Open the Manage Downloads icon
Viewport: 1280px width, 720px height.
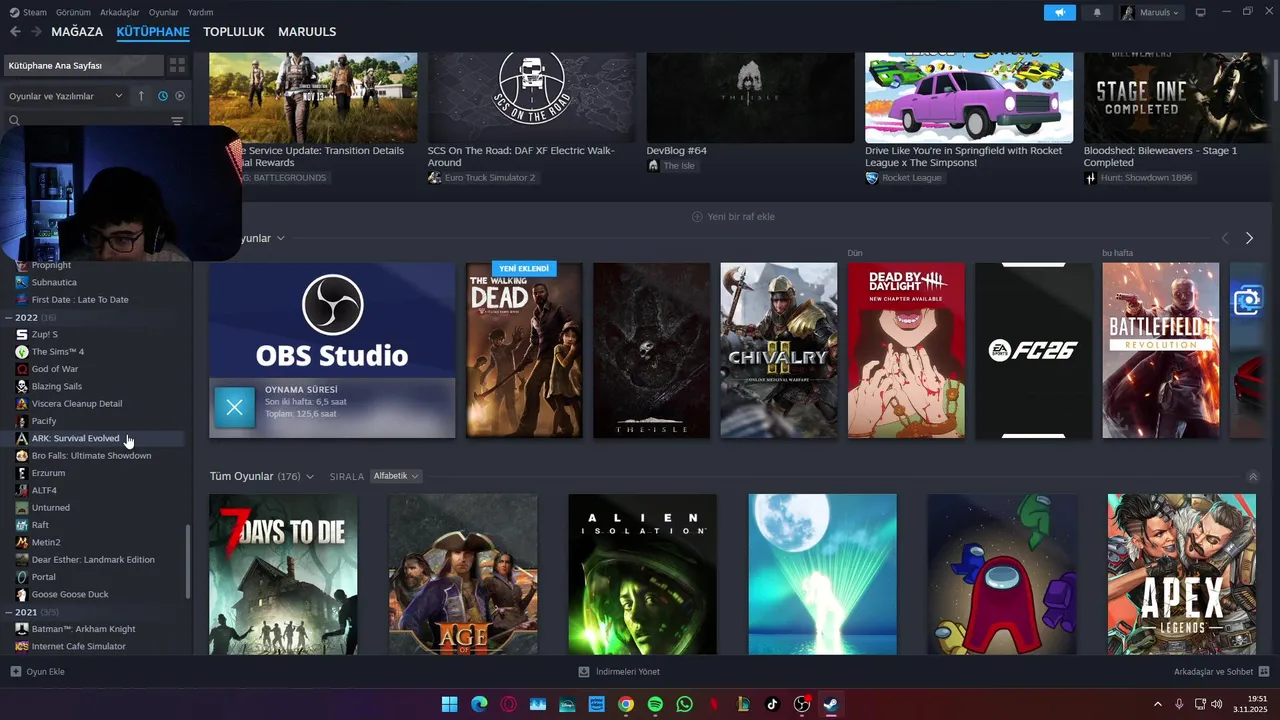(x=584, y=671)
